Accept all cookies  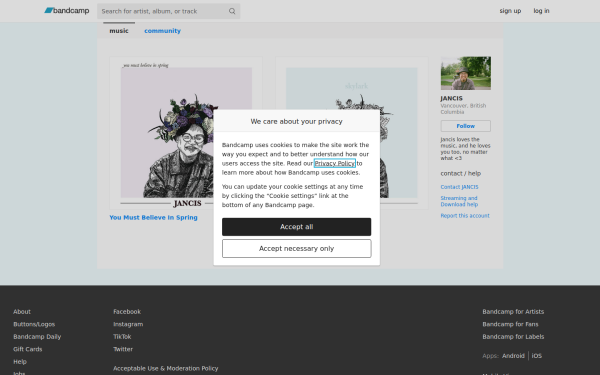click(x=297, y=227)
